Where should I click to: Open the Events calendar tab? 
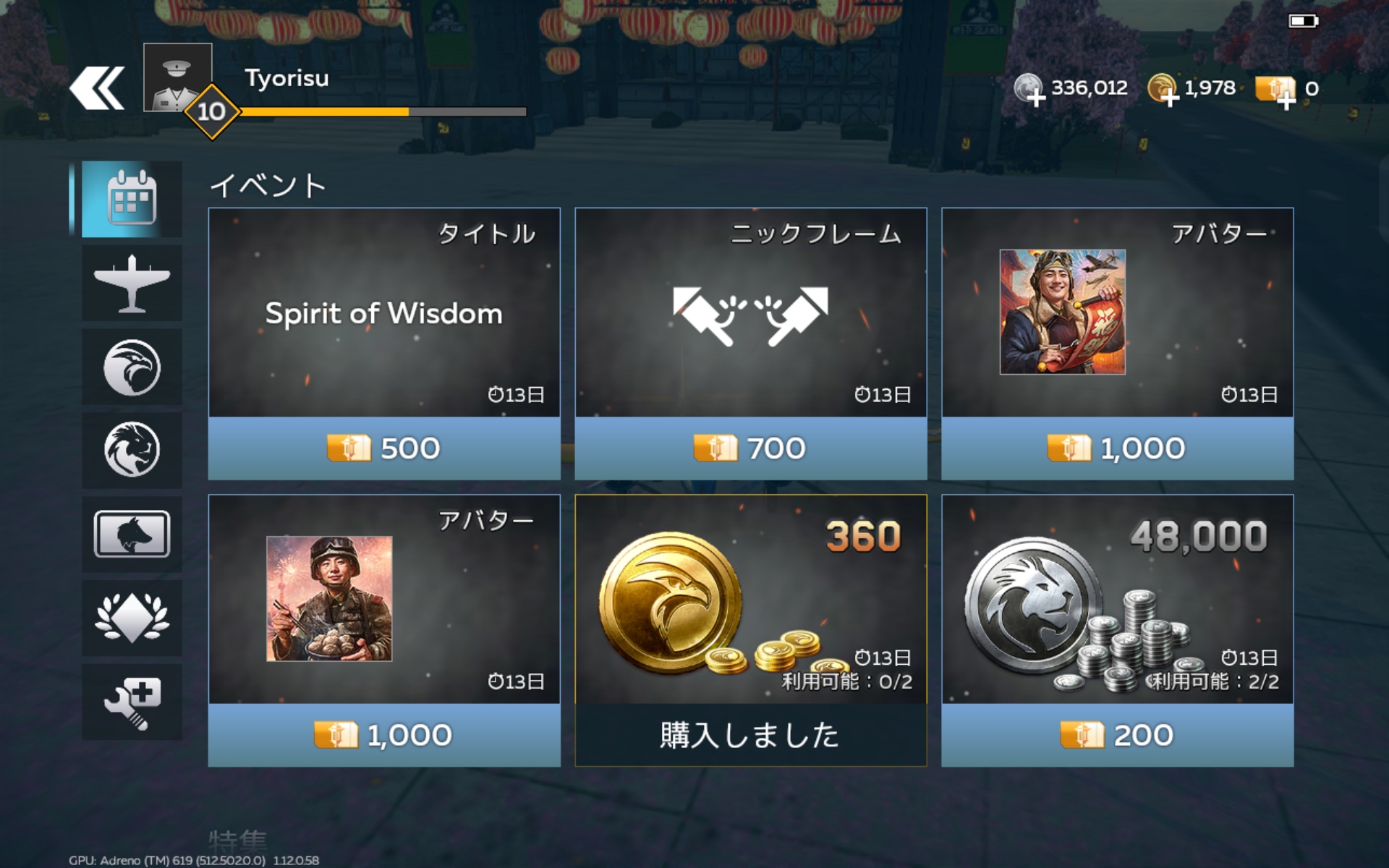tap(132, 199)
